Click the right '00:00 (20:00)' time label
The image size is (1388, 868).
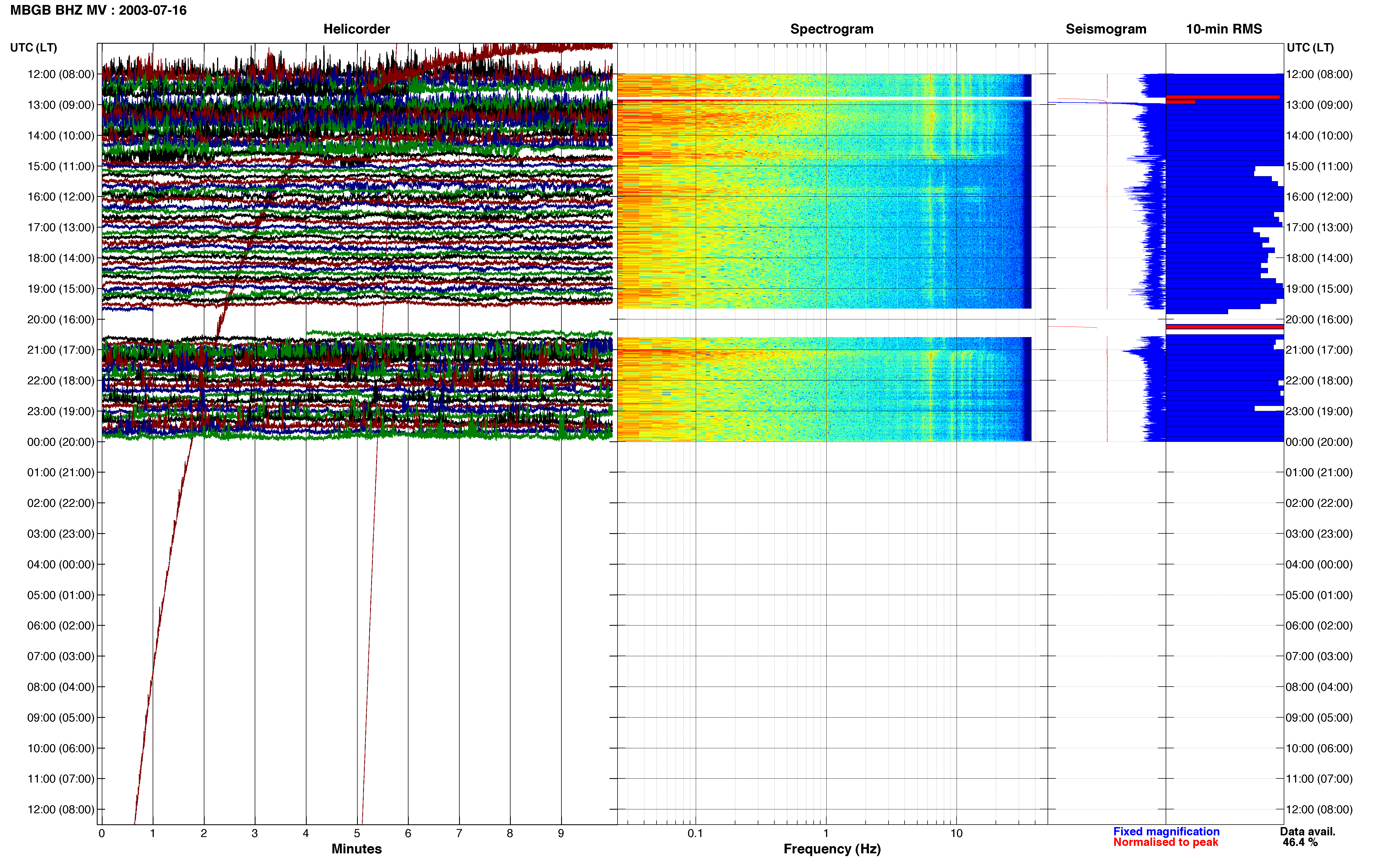pyautogui.click(x=1319, y=442)
